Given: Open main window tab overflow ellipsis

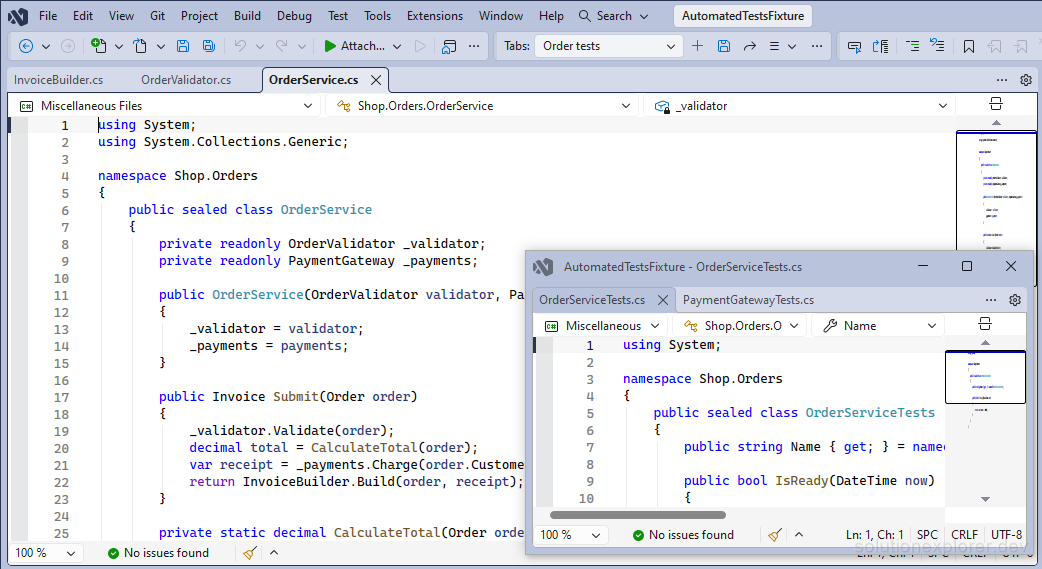Looking at the screenshot, I should click(1002, 80).
